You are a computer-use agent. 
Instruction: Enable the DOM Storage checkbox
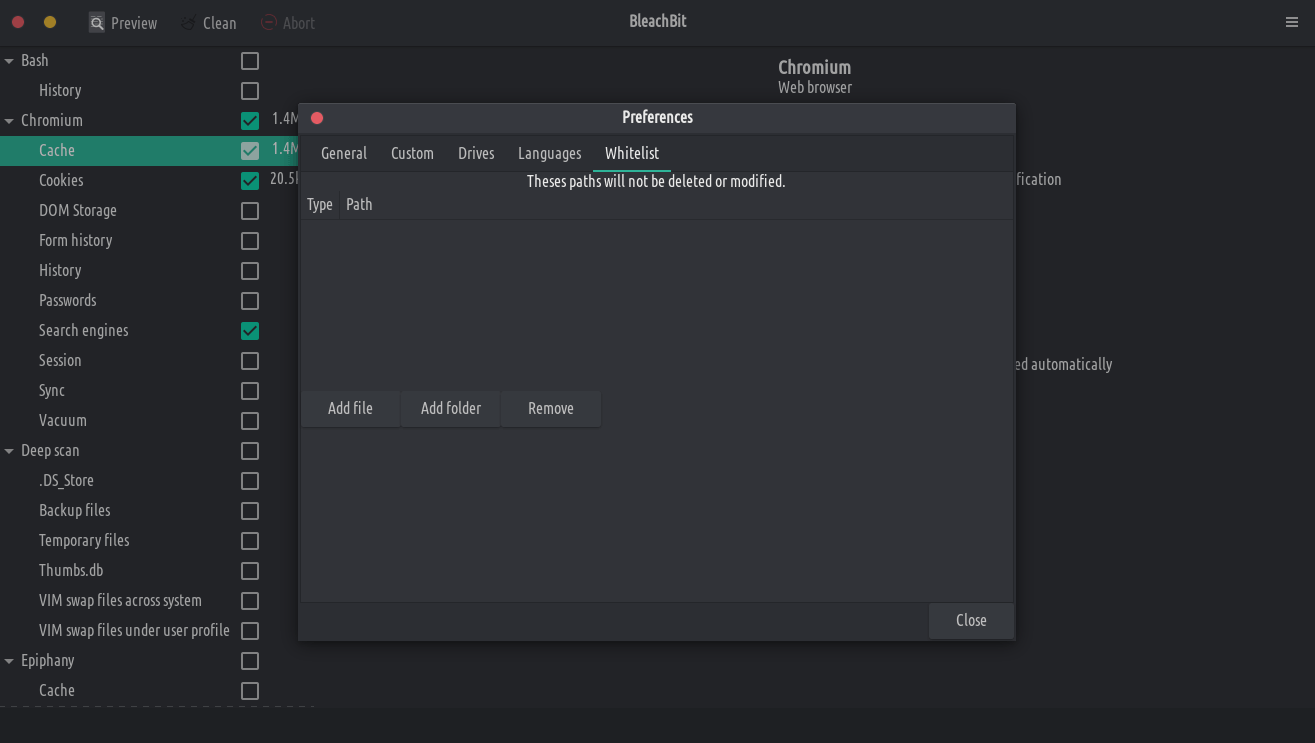[250, 211]
